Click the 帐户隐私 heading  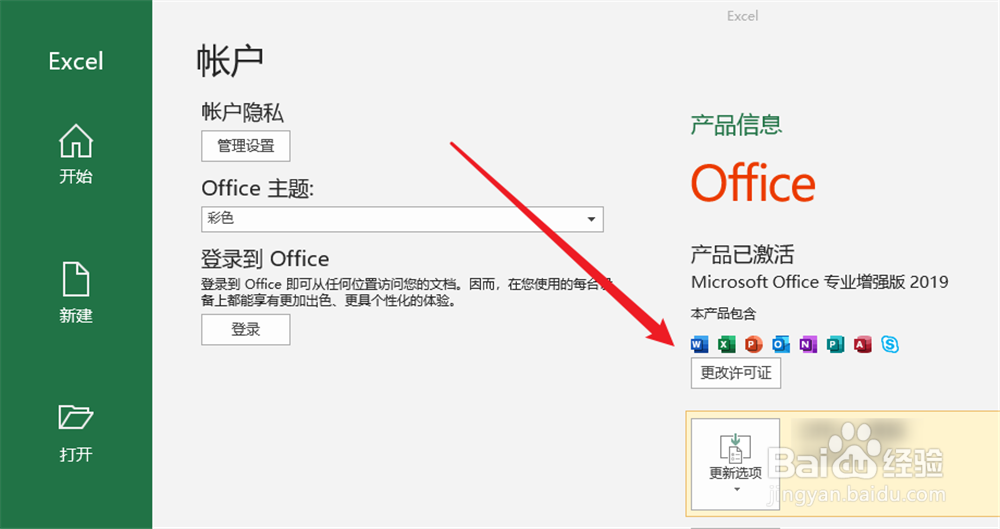point(242,112)
